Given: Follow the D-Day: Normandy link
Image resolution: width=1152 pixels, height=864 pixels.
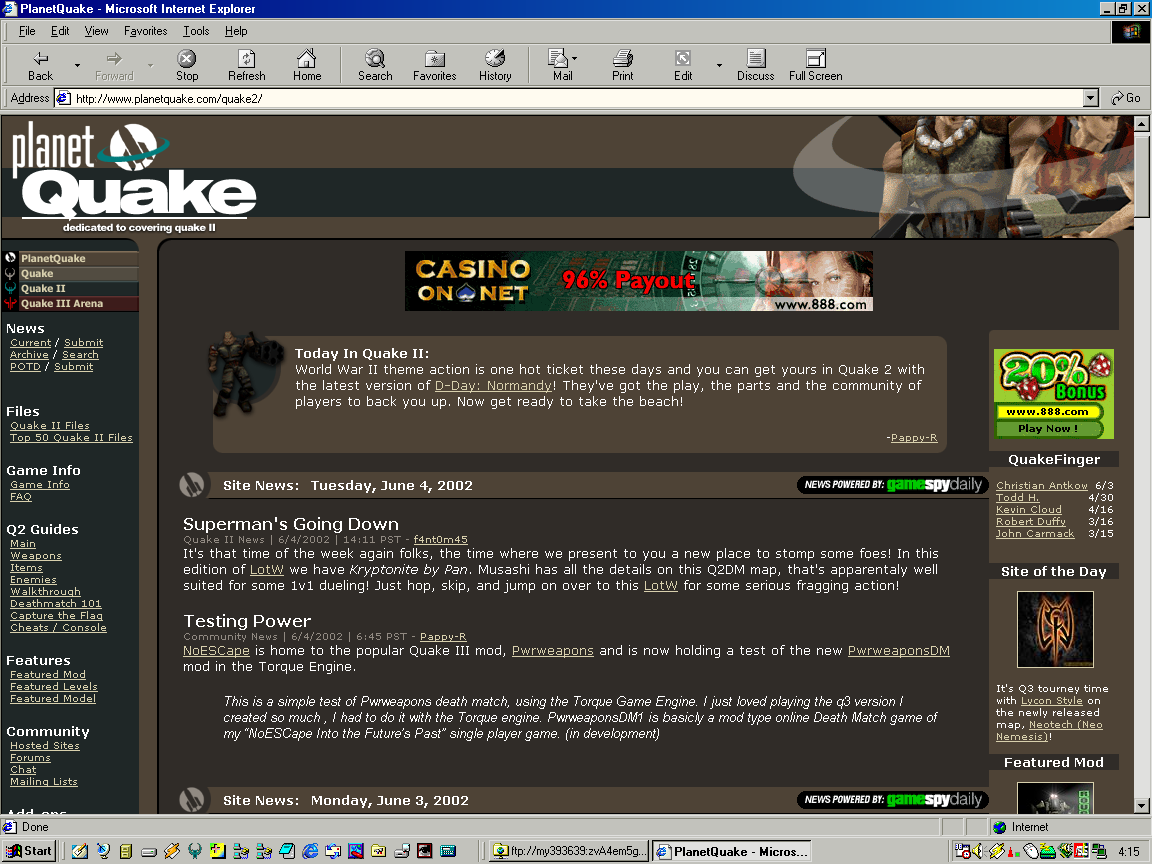Looking at the screenshot, I should point(493,386).
